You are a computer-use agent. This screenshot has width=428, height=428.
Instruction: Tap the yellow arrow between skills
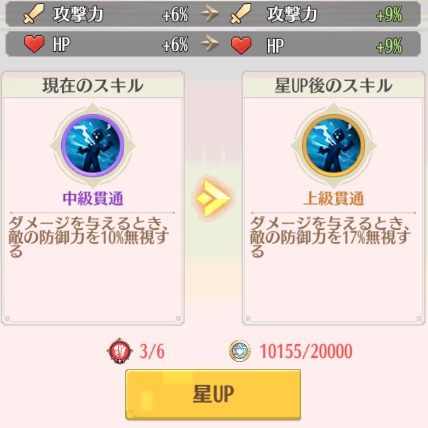[x=213, y=198]
